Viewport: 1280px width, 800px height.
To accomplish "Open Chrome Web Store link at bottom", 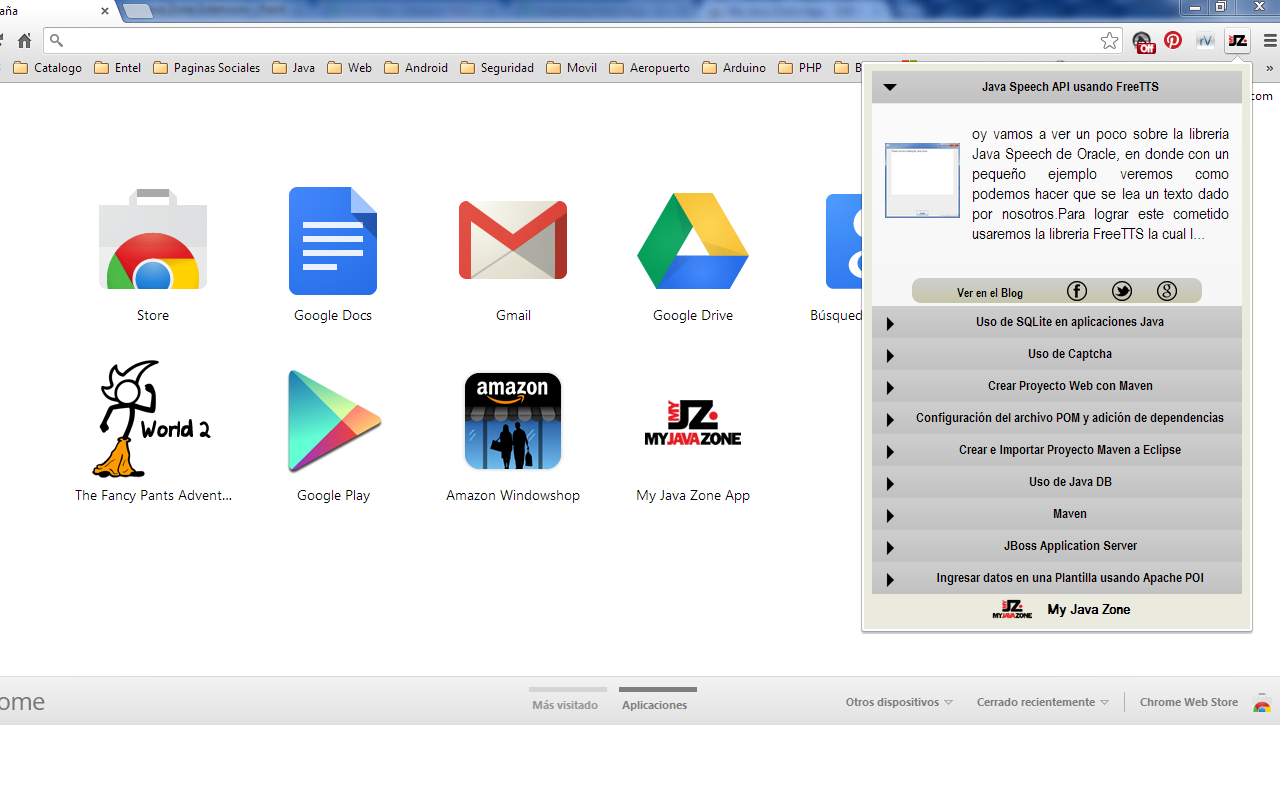I will pyautogui.click(x=1189, y=702).
